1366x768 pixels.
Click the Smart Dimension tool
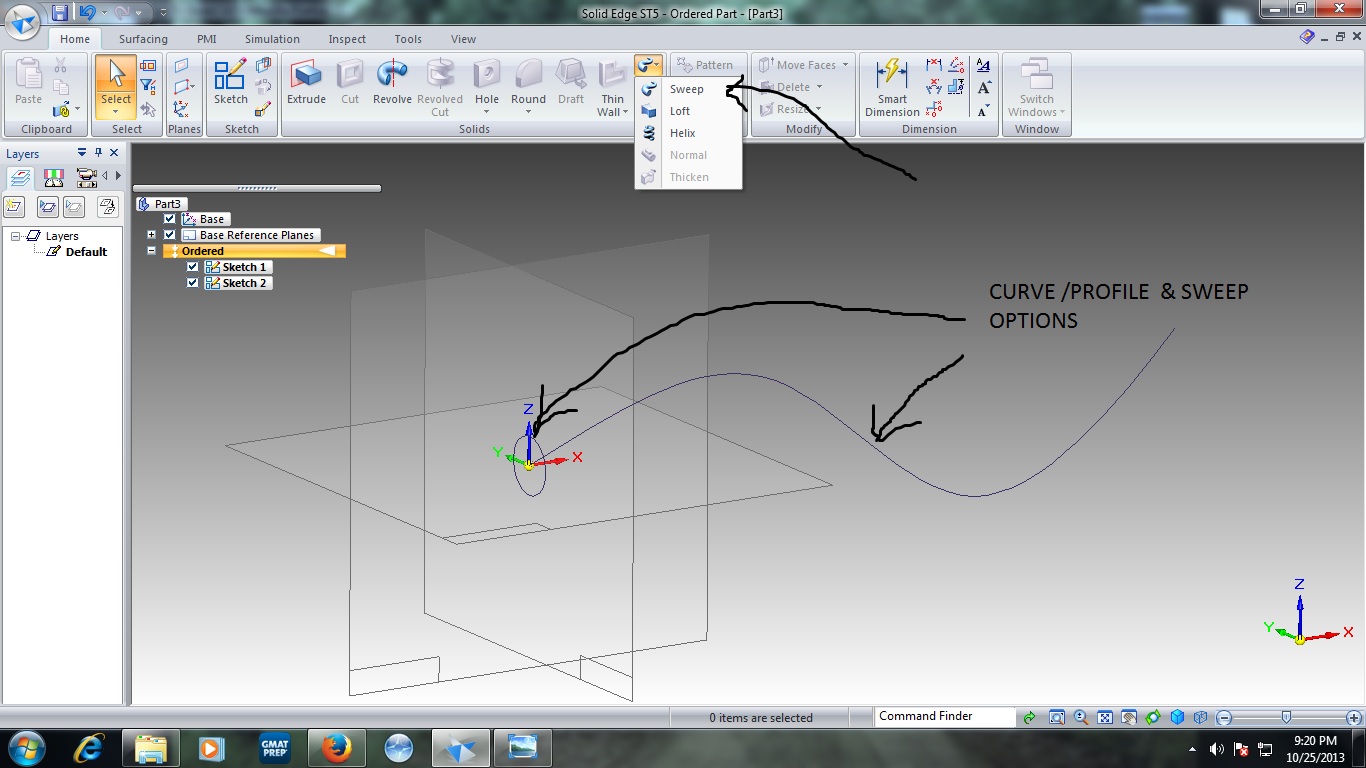[892, 88]
